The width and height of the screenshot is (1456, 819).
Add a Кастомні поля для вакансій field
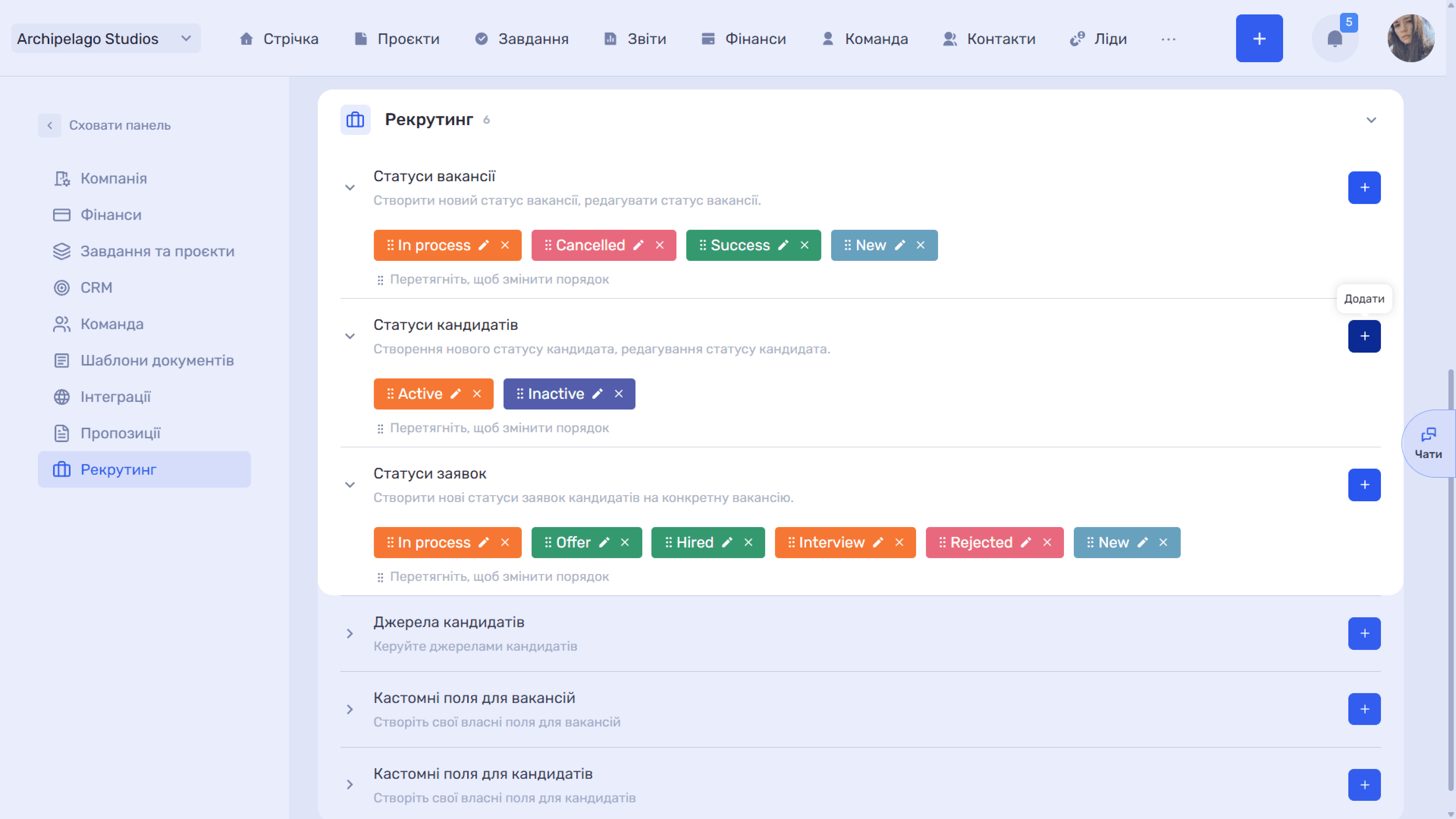point(1365,709)
